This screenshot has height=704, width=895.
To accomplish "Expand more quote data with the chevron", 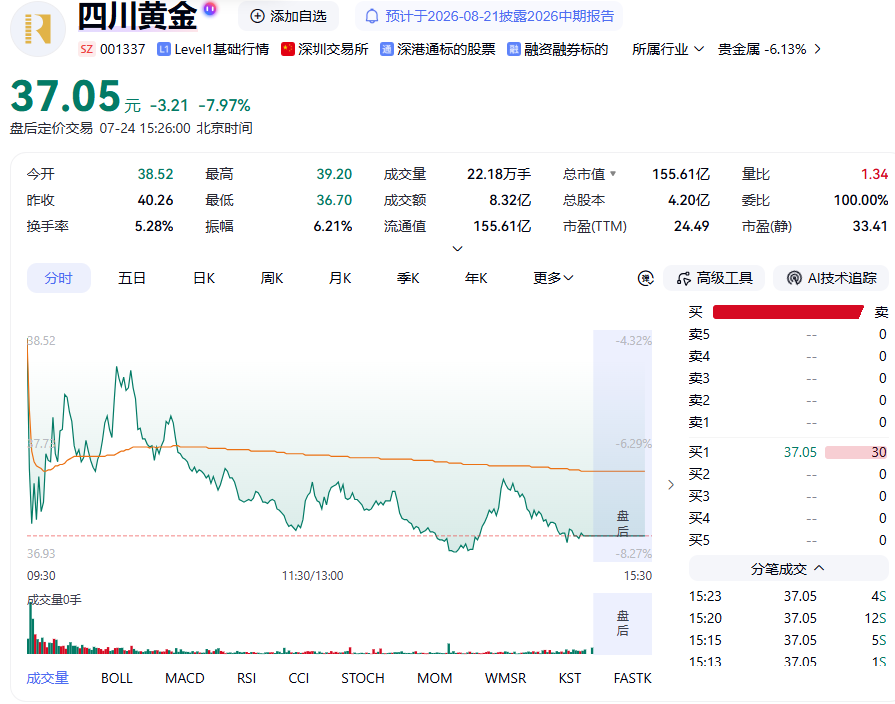I will (x=457, y=248).
